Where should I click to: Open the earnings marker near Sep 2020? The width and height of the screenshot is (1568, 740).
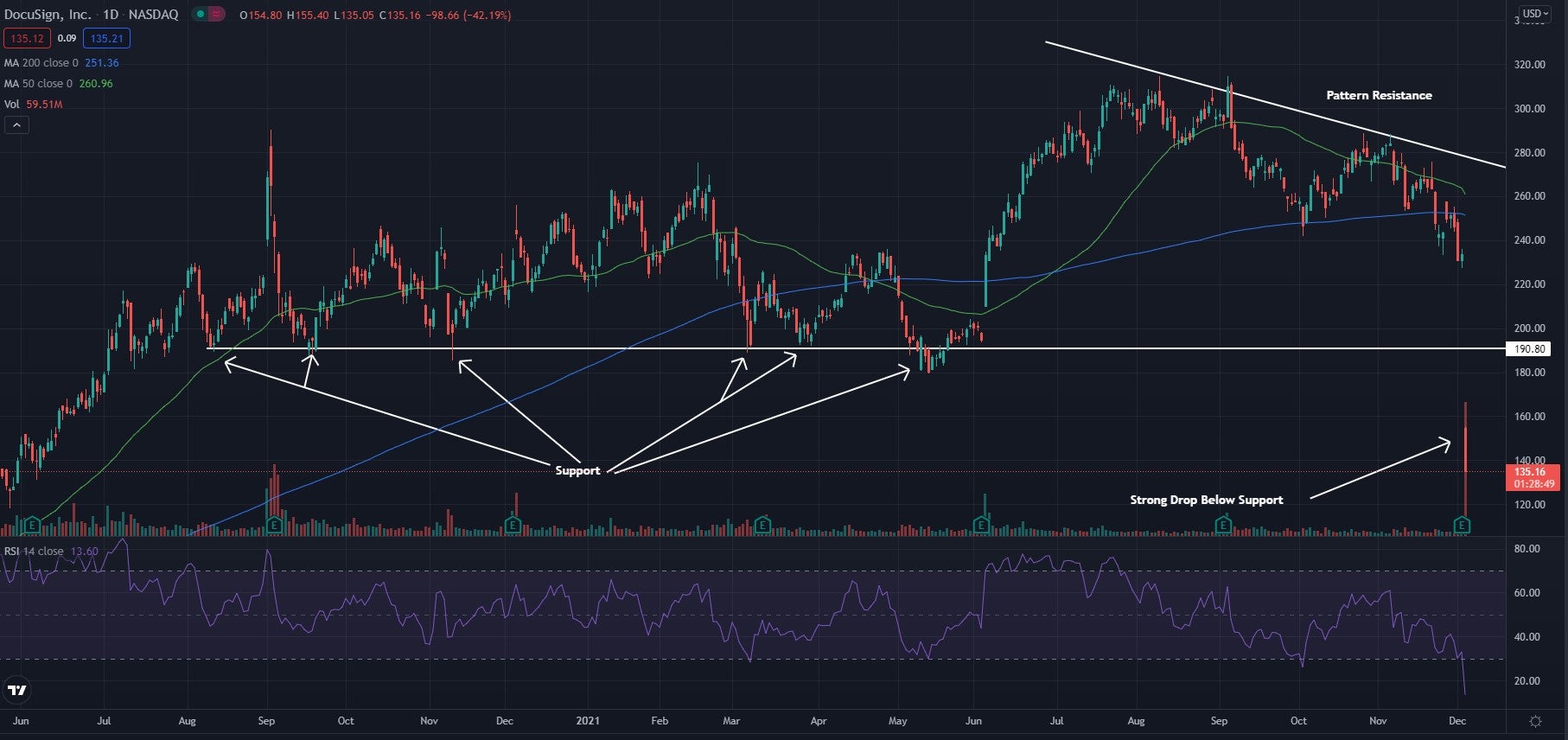pyautogui.click(x=275, y=525)
